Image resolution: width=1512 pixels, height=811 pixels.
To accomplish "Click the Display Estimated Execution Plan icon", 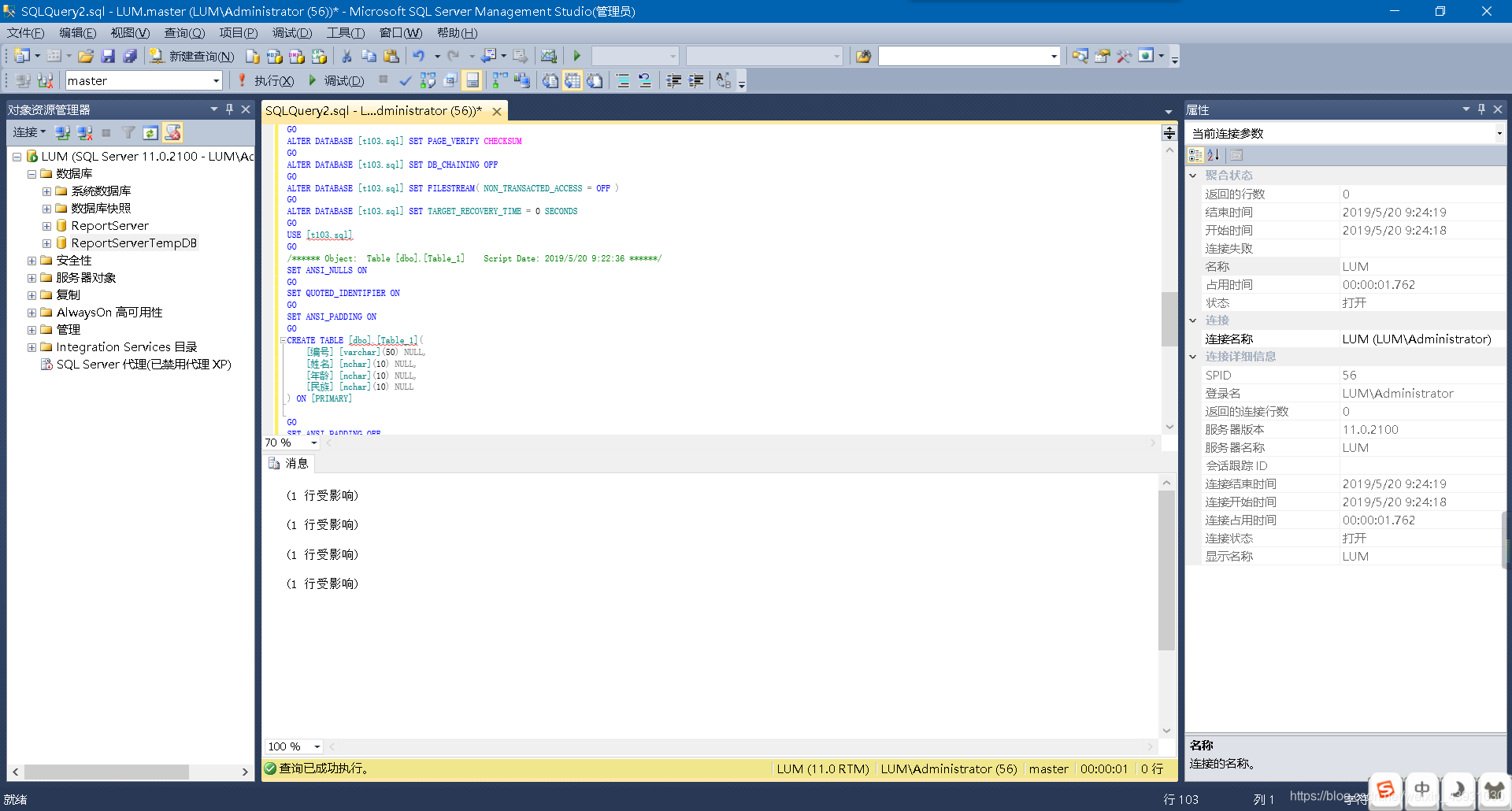I will [x=428, y=80].
